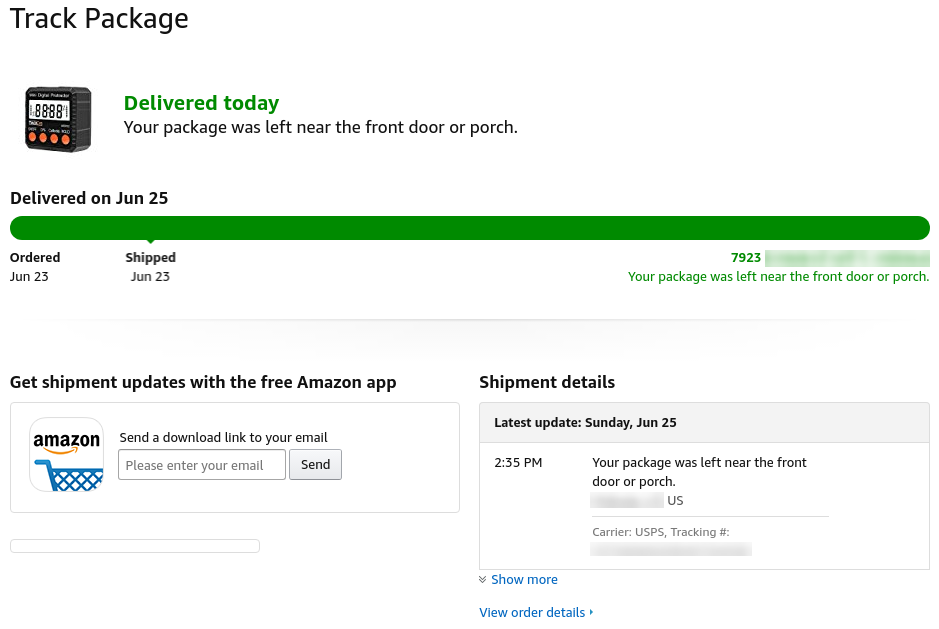
Task: Click the digital protractor product thumbnail
Action: click(58, 119)
